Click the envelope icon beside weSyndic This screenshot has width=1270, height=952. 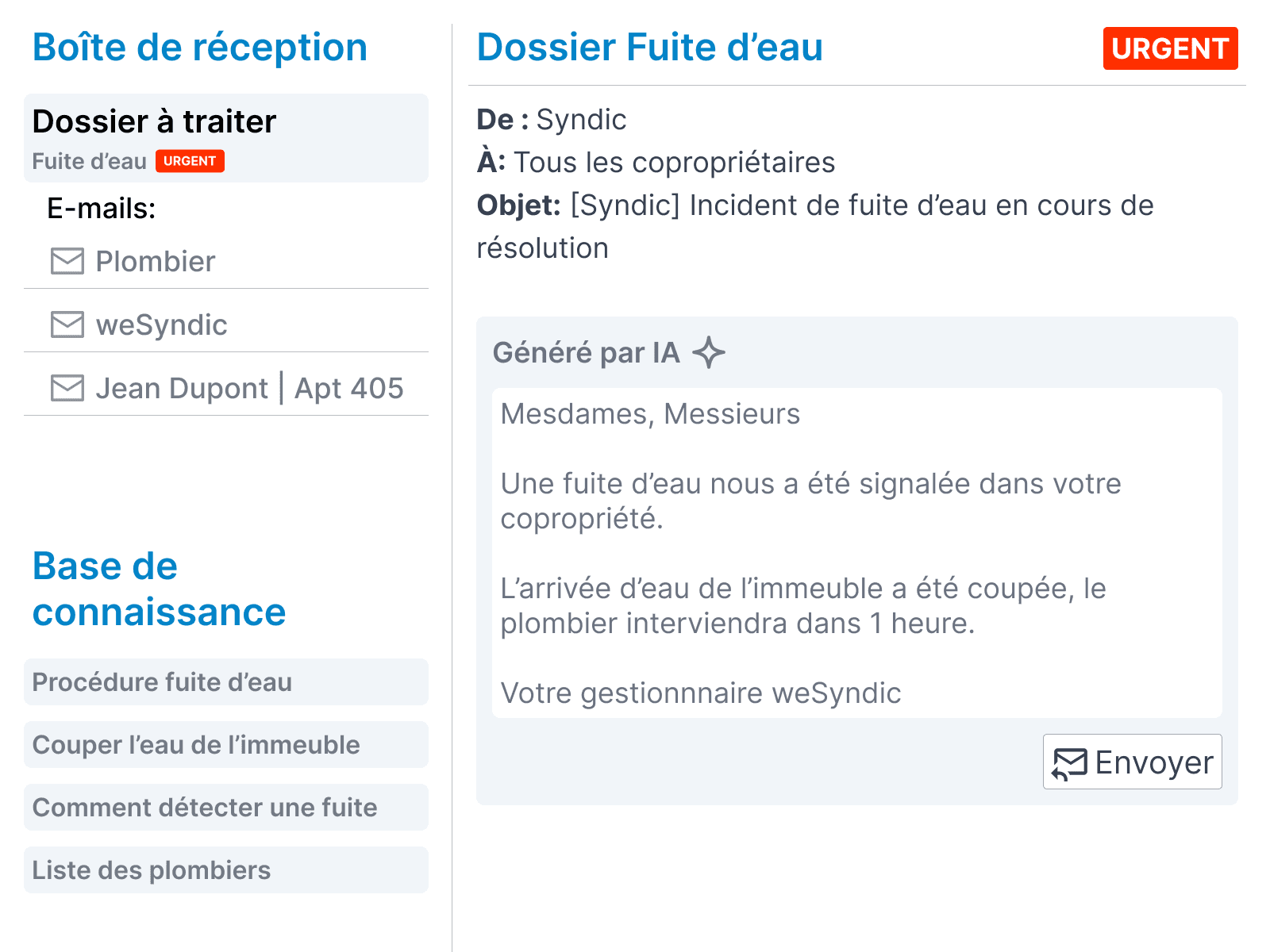[x=67, y=324]
